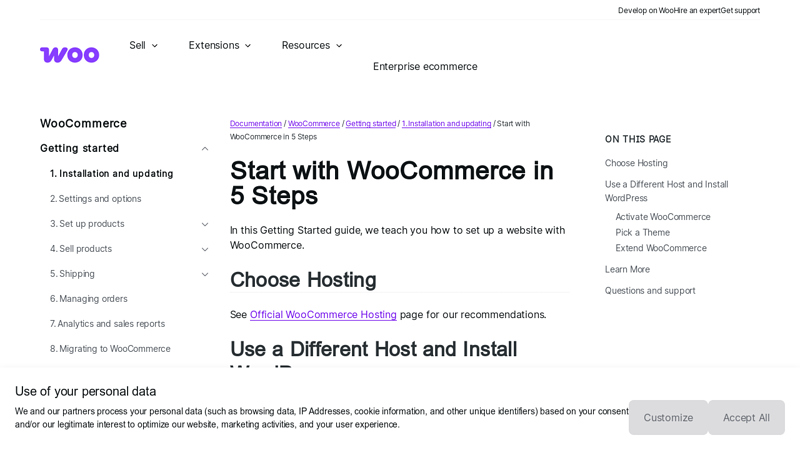The height and width of the screenshot is (450, 800).
Task: Click the Accept All cookies button
Action: 746,417
